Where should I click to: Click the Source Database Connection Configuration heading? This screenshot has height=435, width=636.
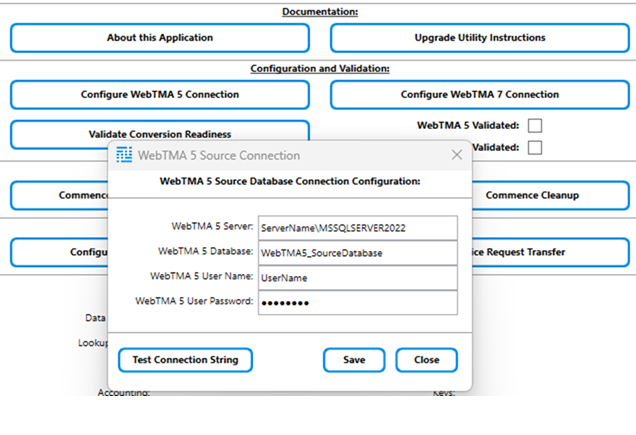click(290, 181)
